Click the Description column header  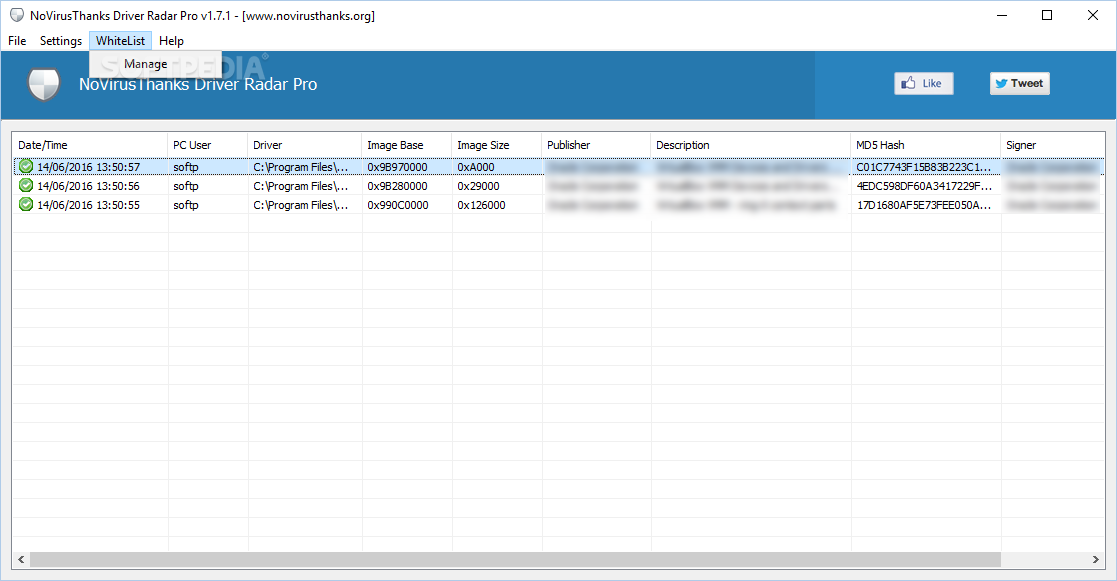click(x=750, y=145)
